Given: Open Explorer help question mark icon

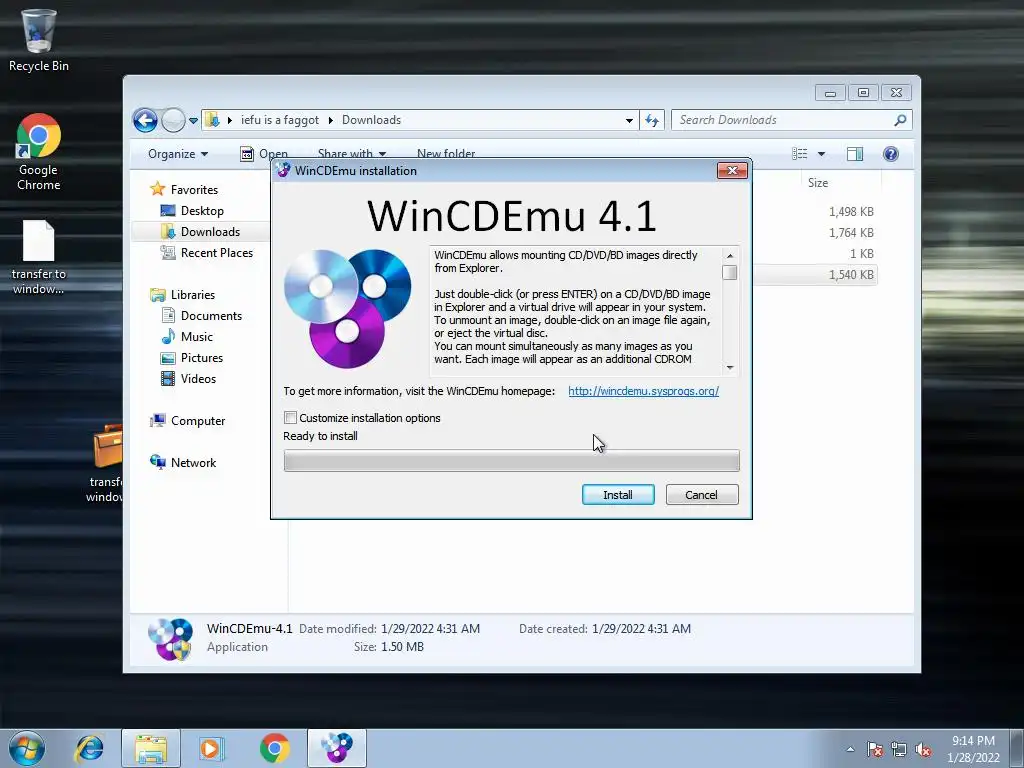Looking at the screenshot, I should coord(891,154).
